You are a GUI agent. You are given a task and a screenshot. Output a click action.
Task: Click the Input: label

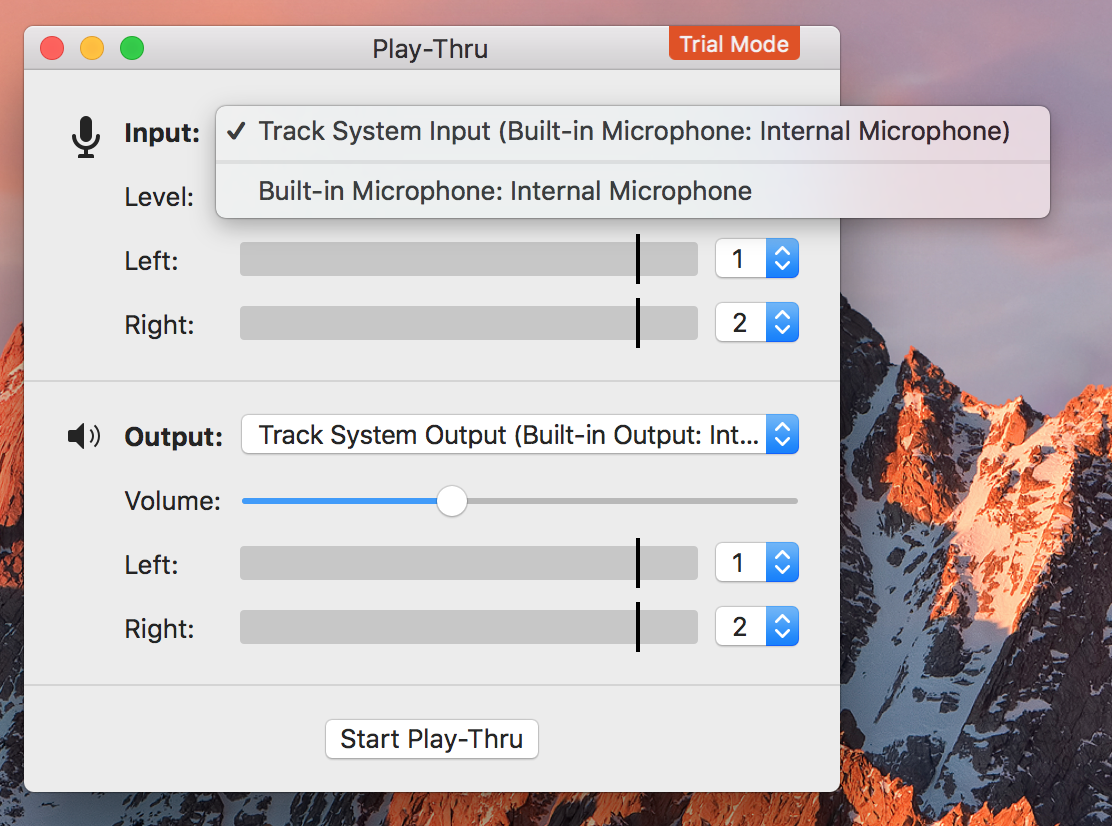(x=162, y=133)
